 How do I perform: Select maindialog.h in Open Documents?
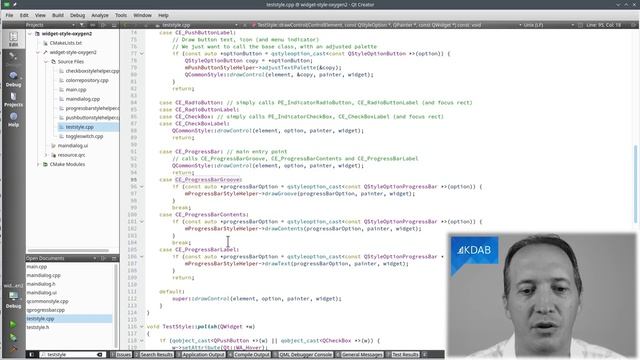tap(41, 284)
